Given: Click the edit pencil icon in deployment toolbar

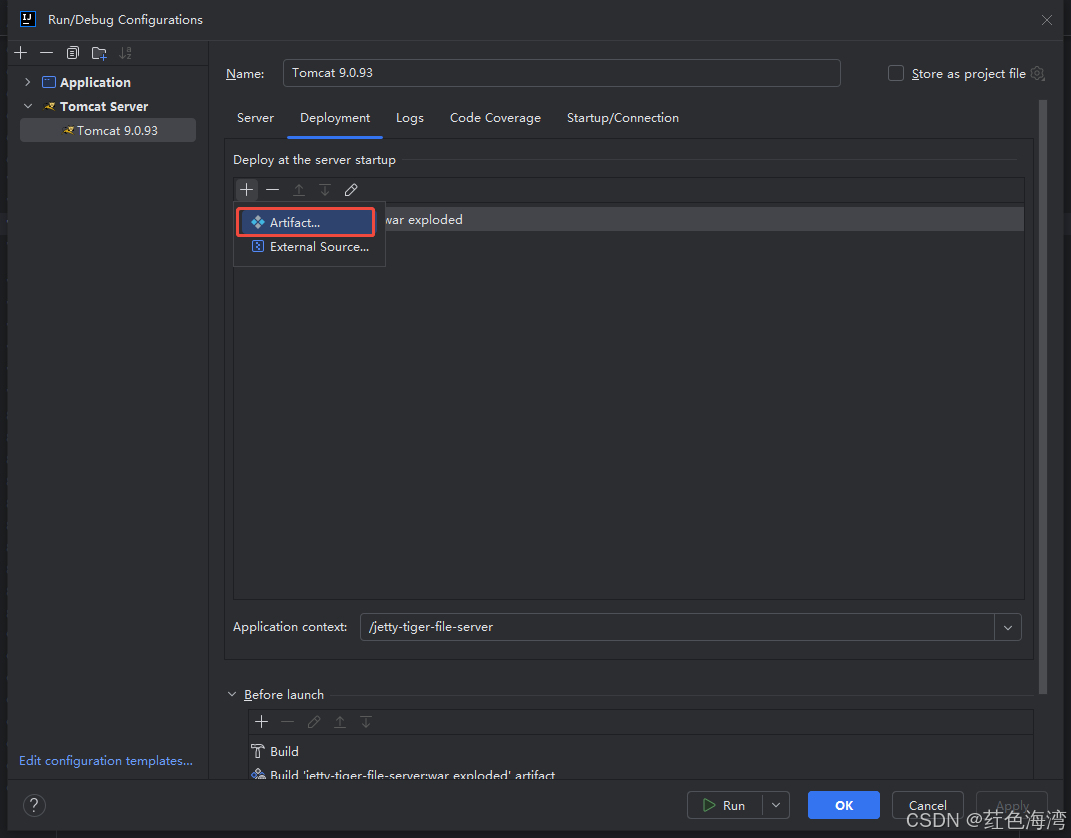Looking at the screenshot, I should coord(351,190).
